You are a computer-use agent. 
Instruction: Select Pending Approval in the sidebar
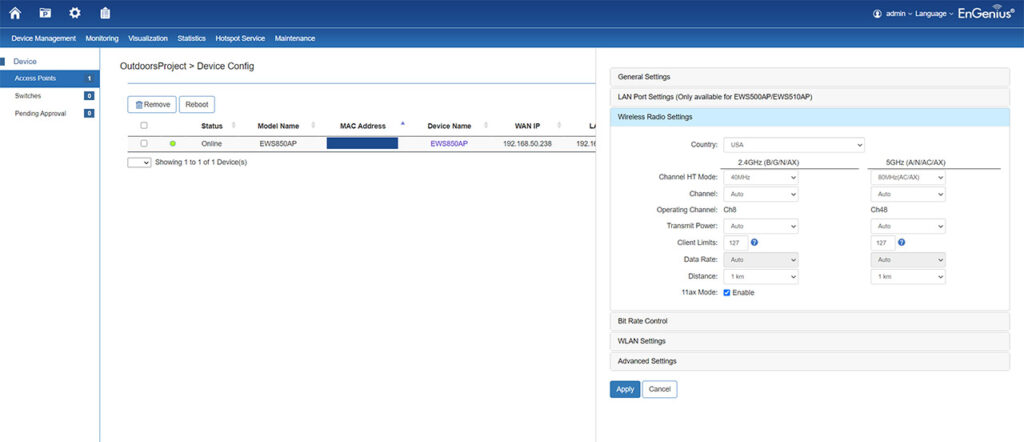50,114
